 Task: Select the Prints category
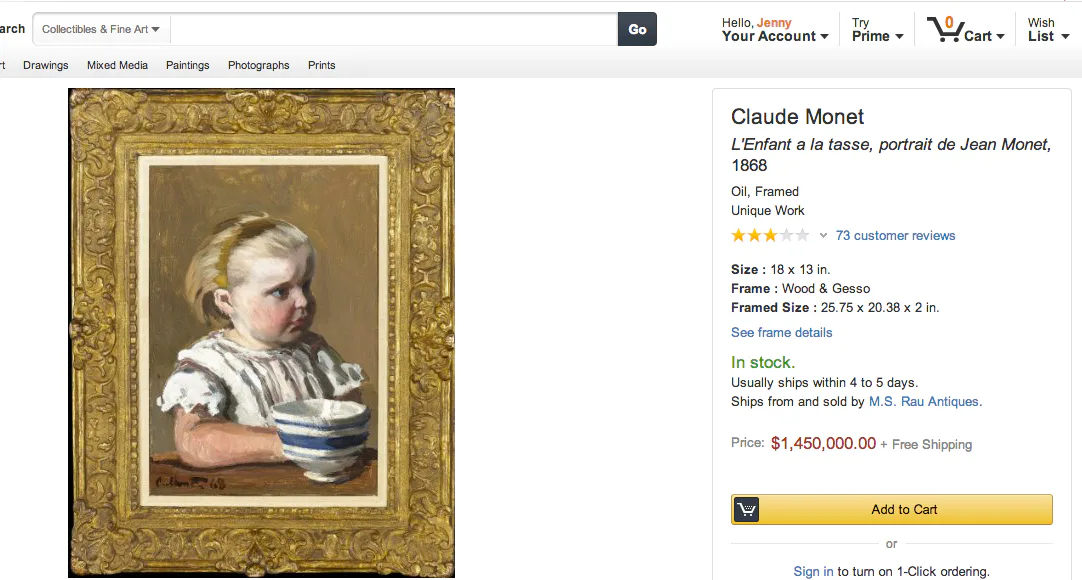click(x=322, y=65)
